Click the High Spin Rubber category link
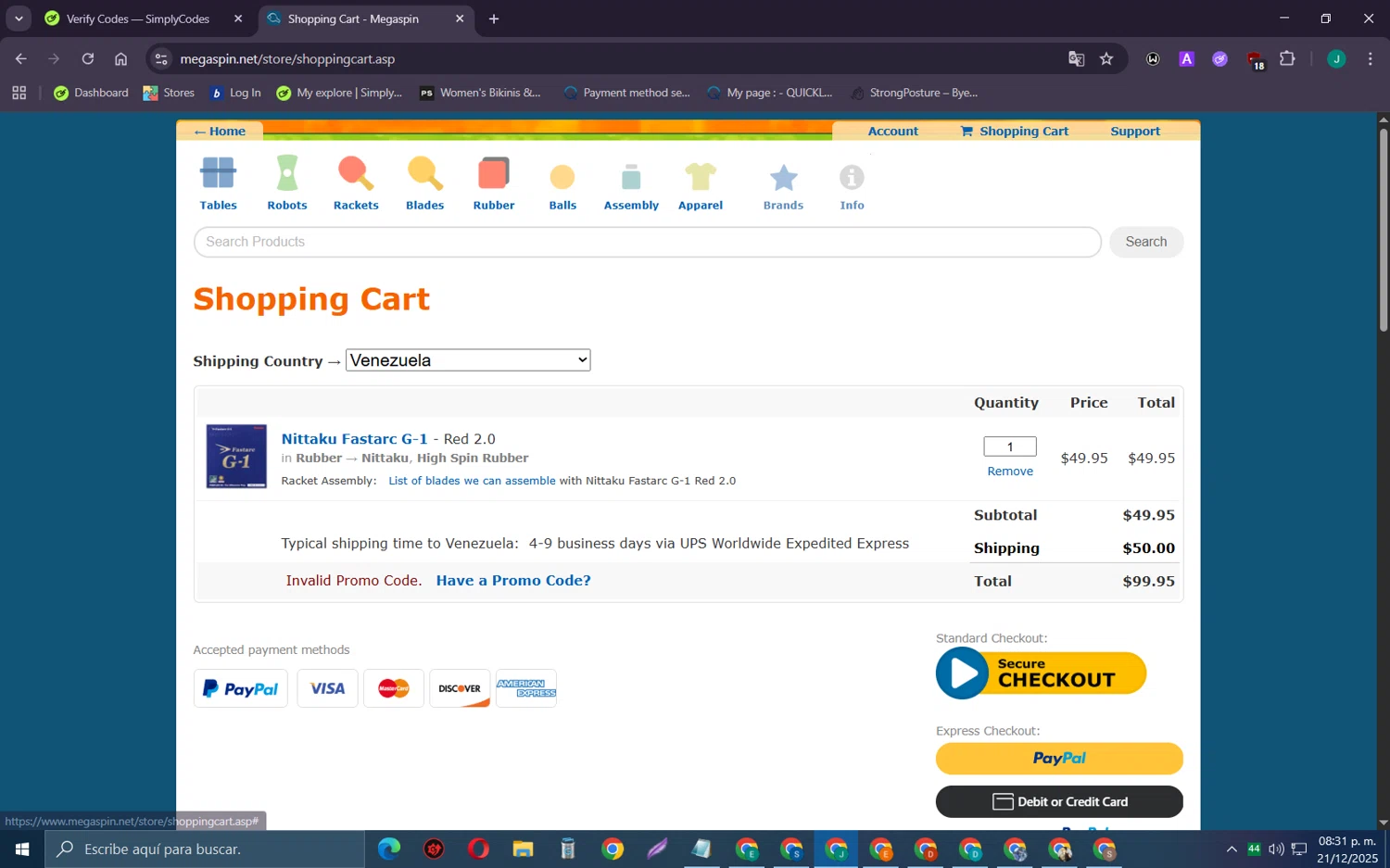 coord(473,458)
